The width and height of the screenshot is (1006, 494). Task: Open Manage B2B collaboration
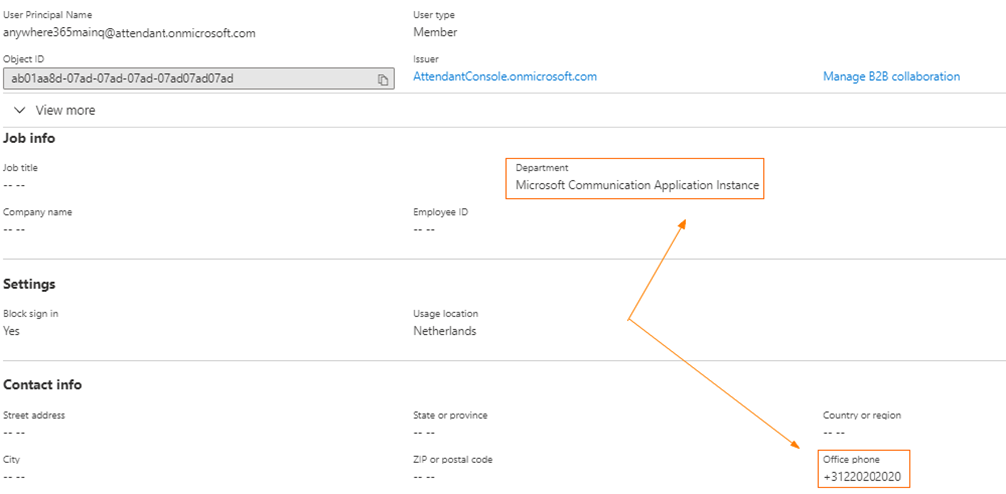[x=890, y=76]
